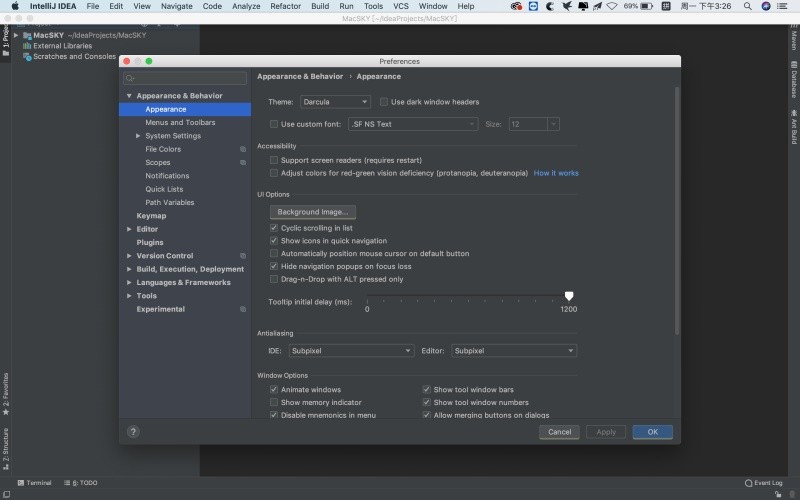Viewport: 800px width, 500px height.
Task: Open the Editor antialiasing dropdown
Action: (514, 351)
